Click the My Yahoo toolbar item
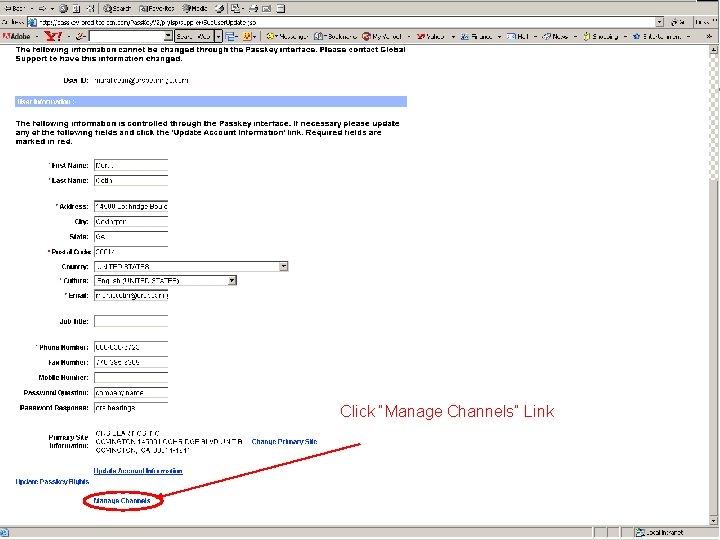 [382, 36]
